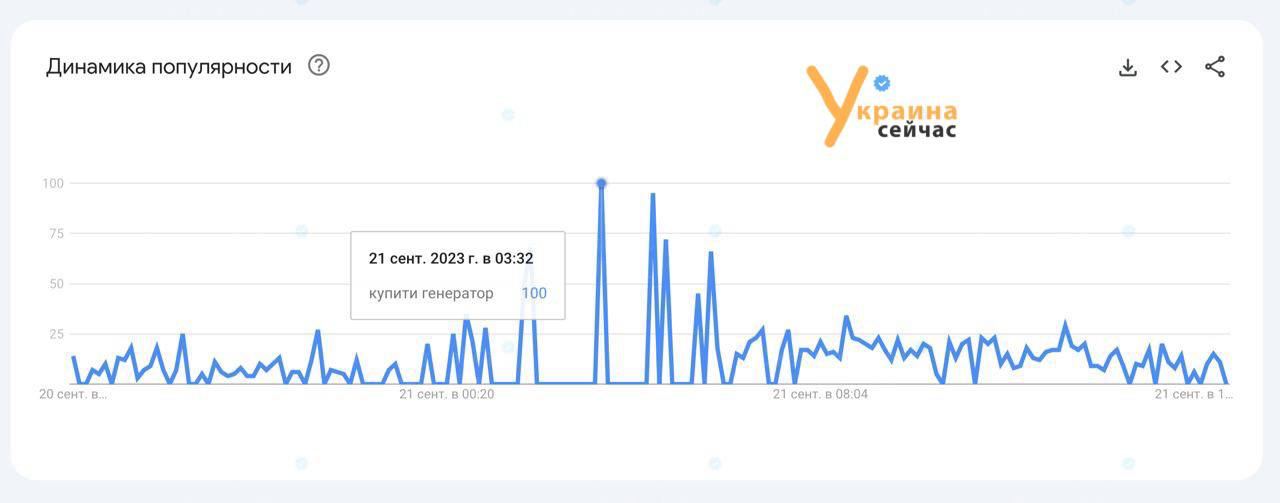Click the blue verified badge on logo
This screenshot has height=503, width=1280.
[x=882, y=83]
